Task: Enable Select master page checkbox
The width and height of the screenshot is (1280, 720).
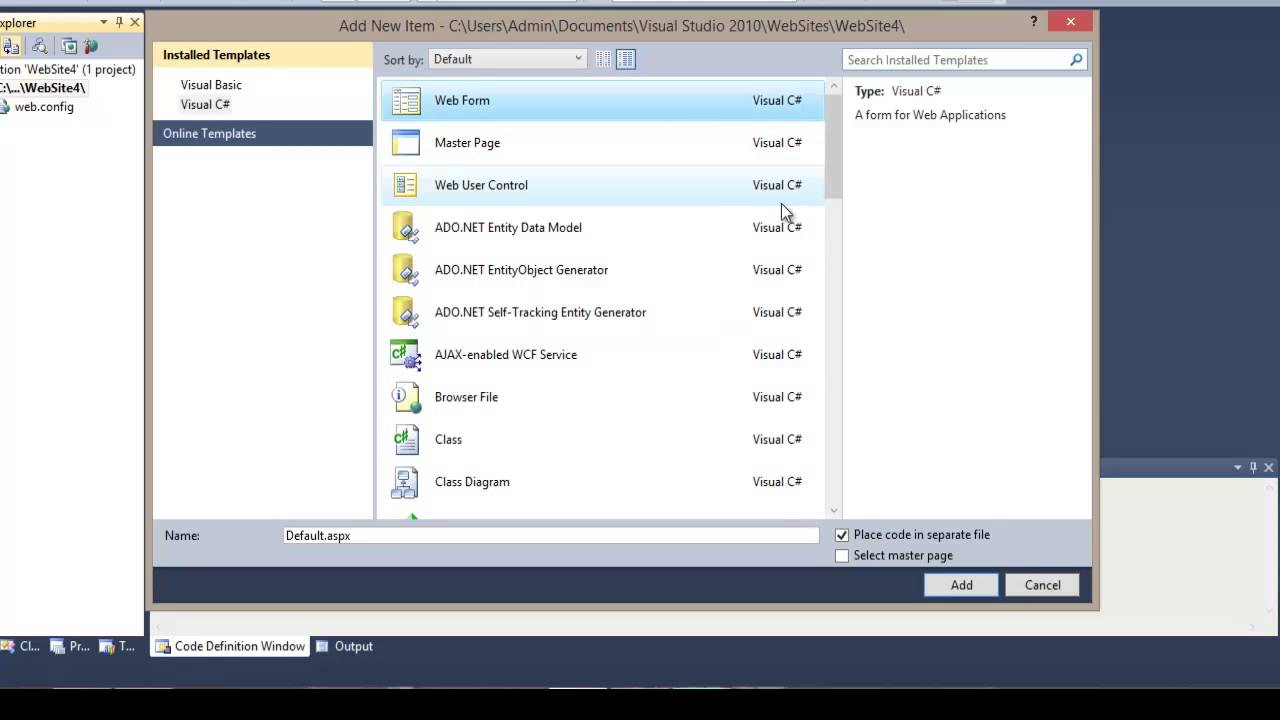Action: click(842, 556)
